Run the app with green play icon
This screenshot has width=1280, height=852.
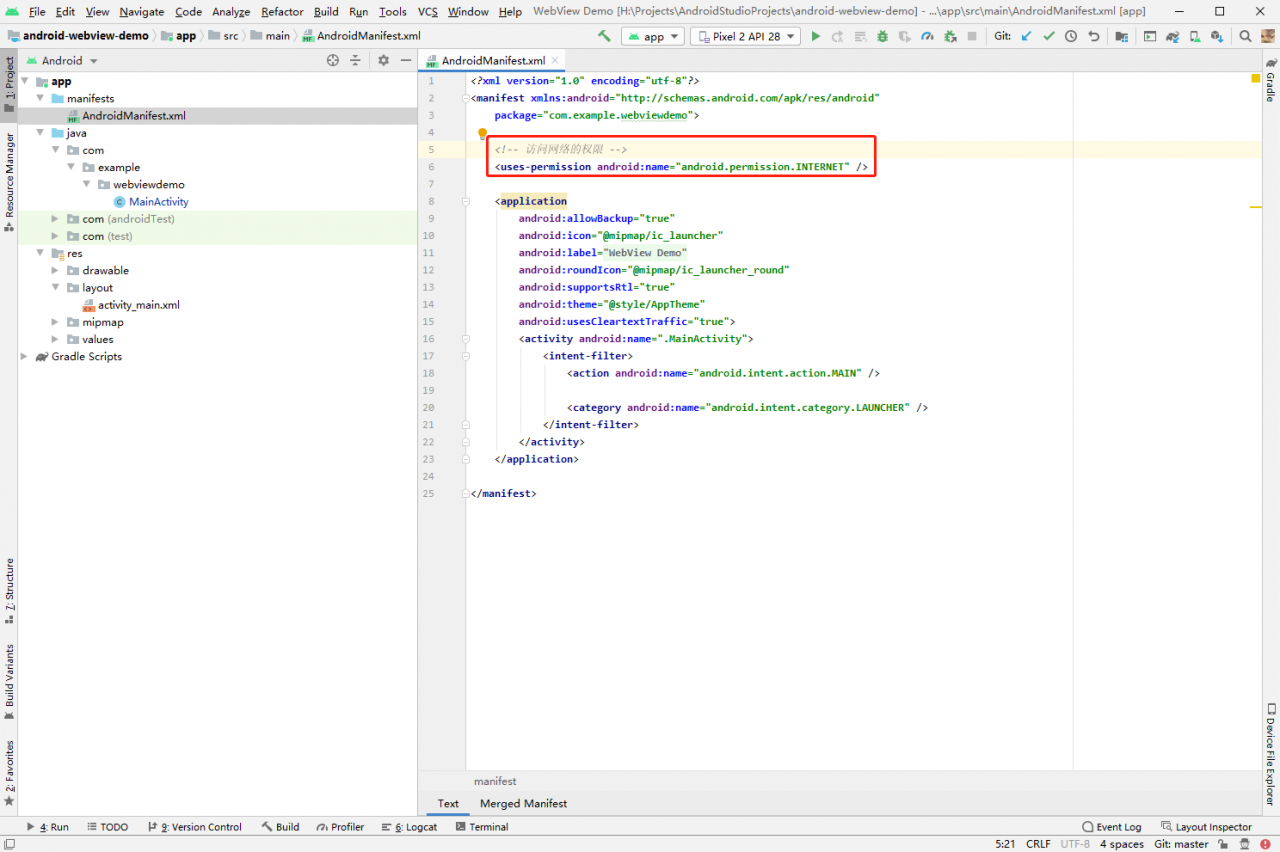[x=815, y=36]
